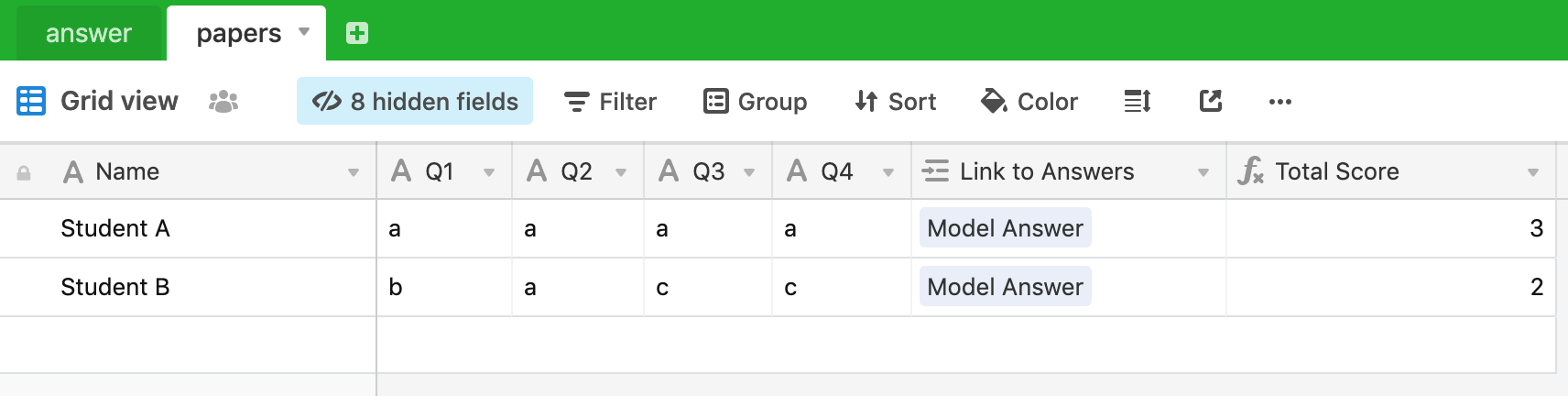Open the collaborators people icon
This screenshot has width=1568, height=396.
(x=223, y=102)
